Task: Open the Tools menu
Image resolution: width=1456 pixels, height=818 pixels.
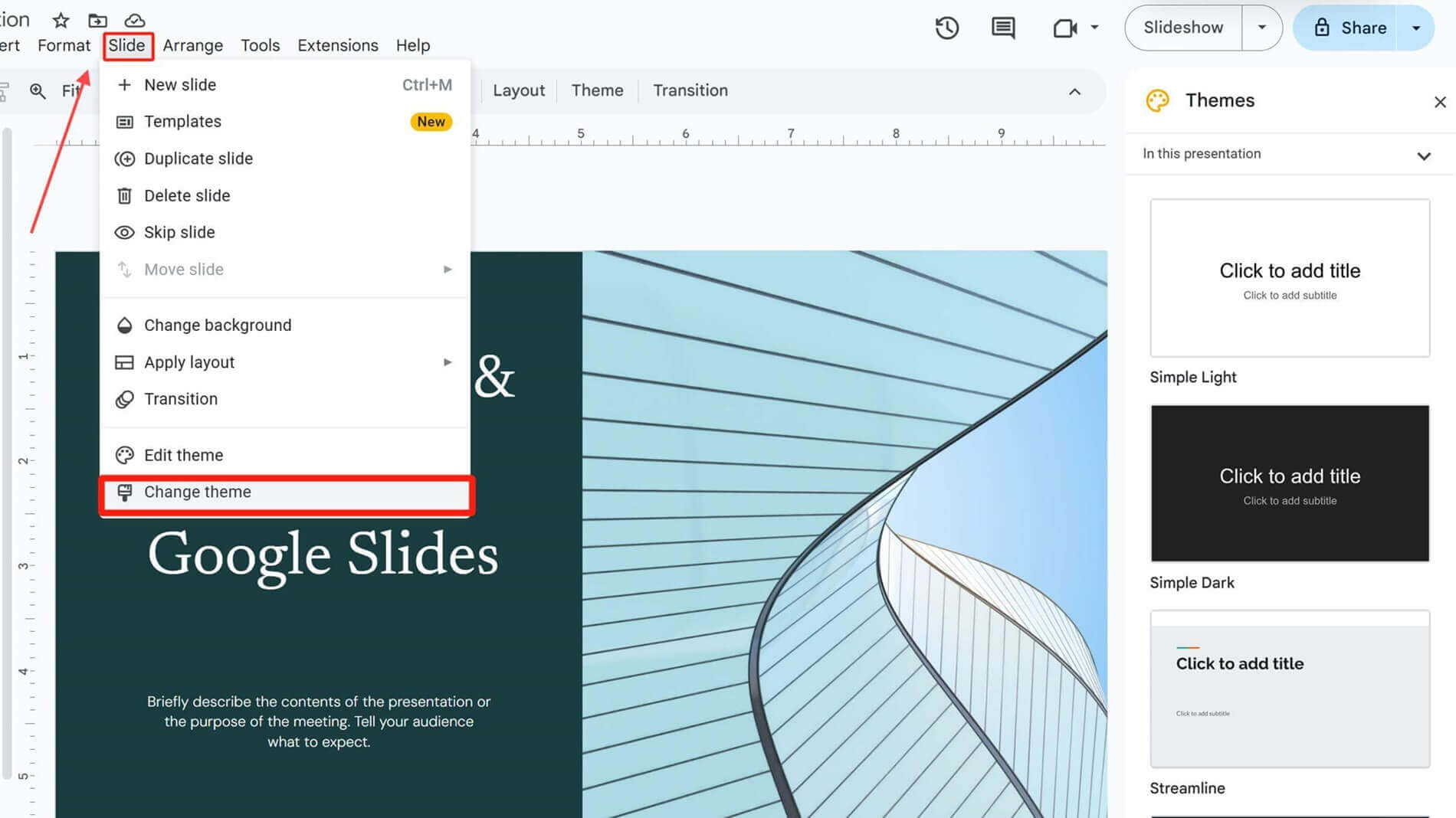Action: coord(261,45)
